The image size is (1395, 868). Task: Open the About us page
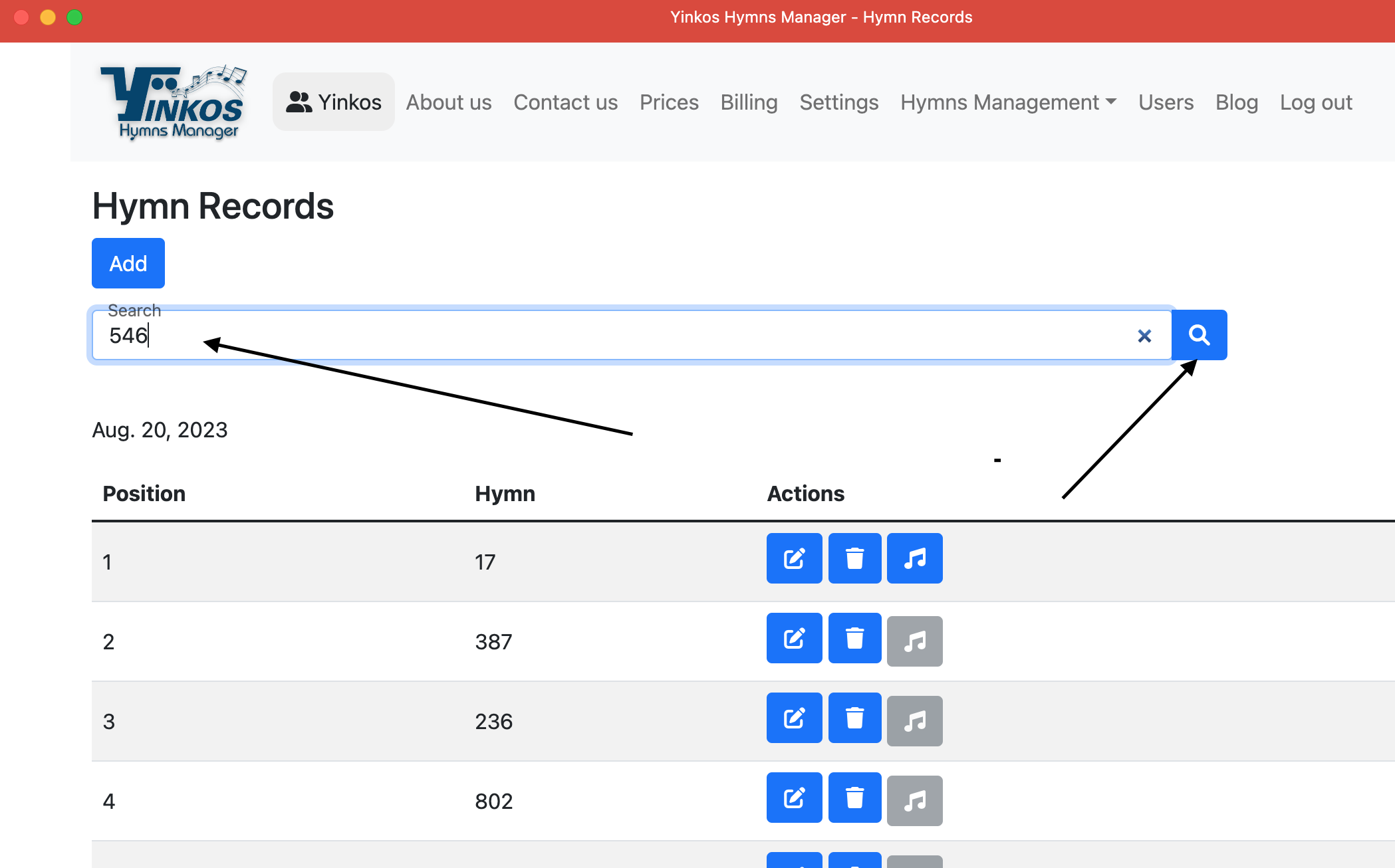(x=449, y=102)
